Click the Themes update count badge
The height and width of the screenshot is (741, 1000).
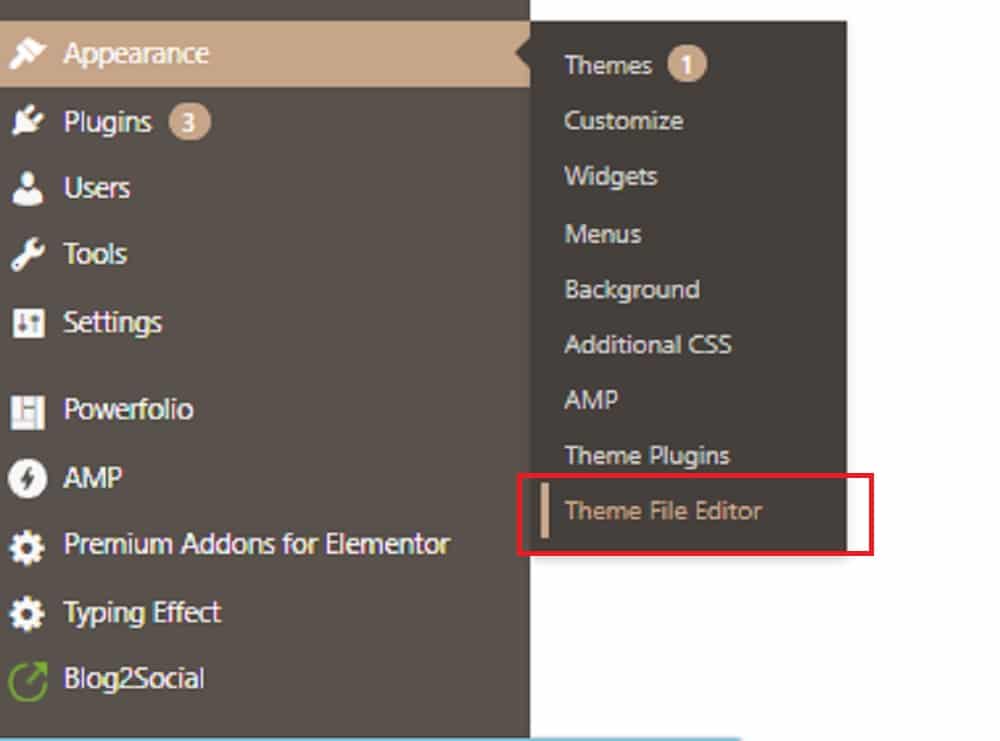click(x=686, y=64)
